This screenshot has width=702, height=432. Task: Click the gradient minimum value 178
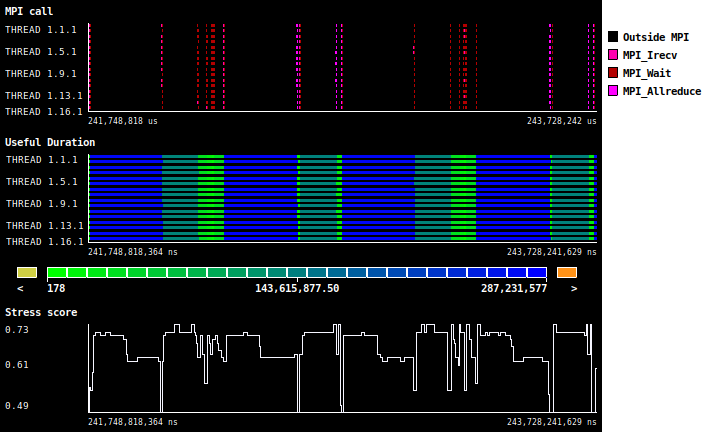pos(56,289)
